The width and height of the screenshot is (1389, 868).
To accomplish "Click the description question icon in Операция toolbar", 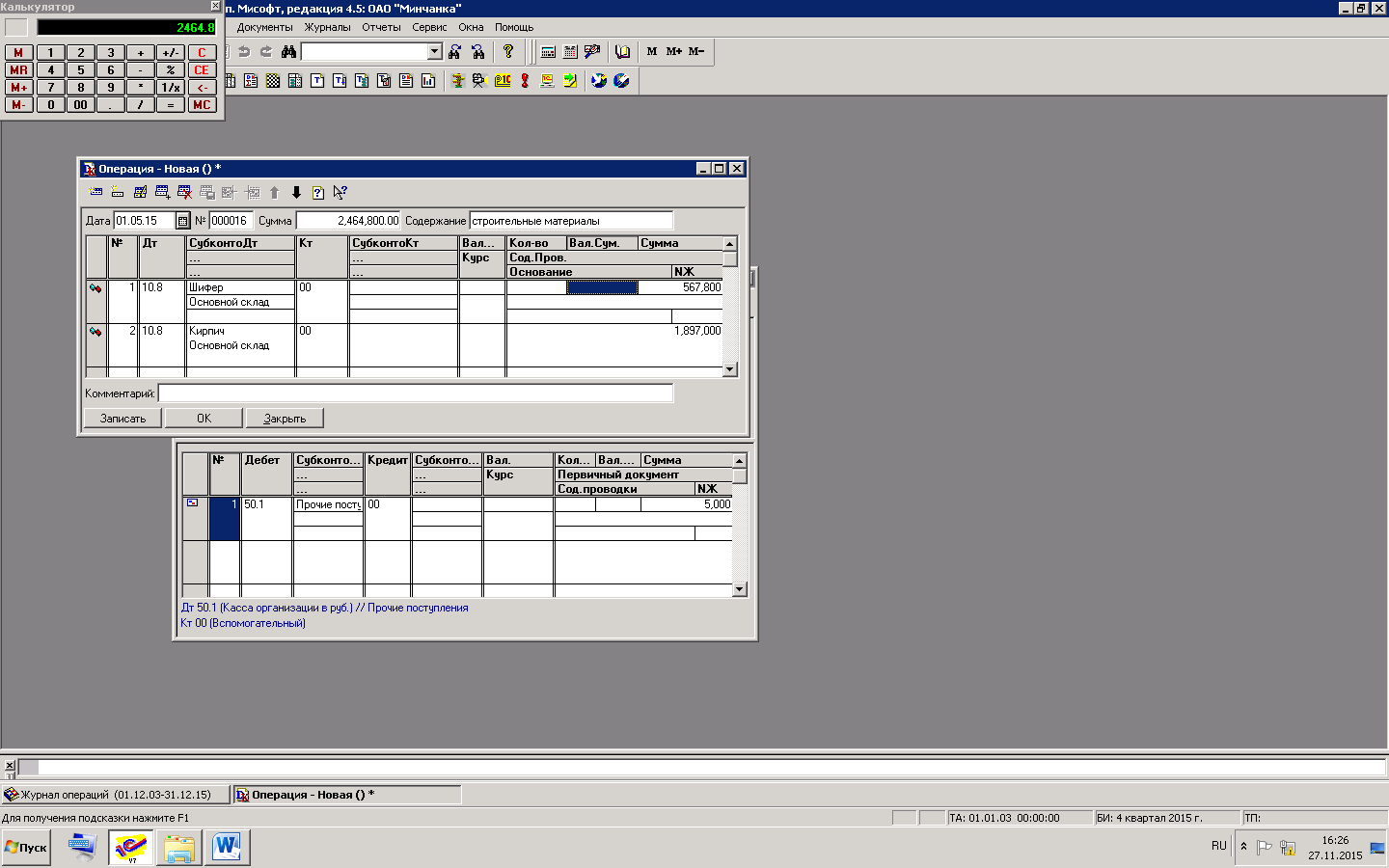I will [318, 192].
